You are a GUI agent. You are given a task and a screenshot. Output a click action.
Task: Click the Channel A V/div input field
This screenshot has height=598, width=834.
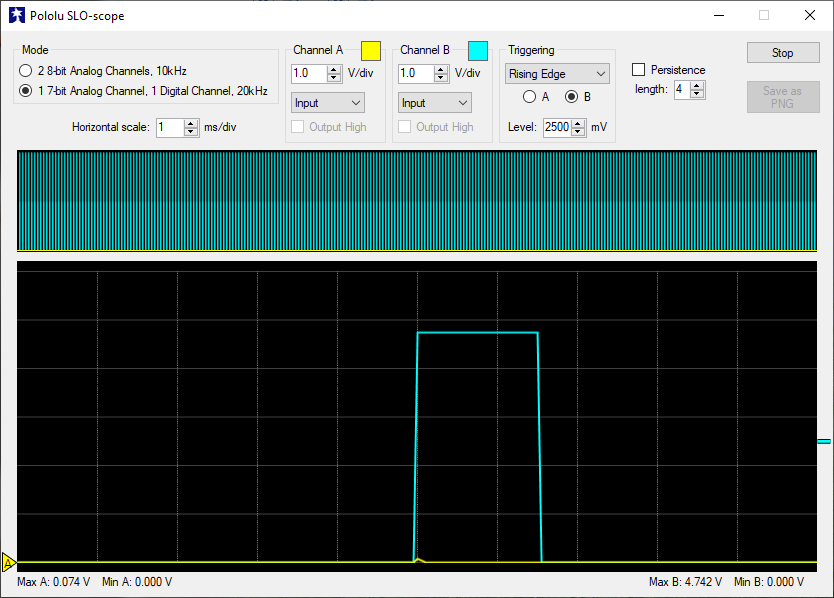pyautogui.click(x=309, y=73)
